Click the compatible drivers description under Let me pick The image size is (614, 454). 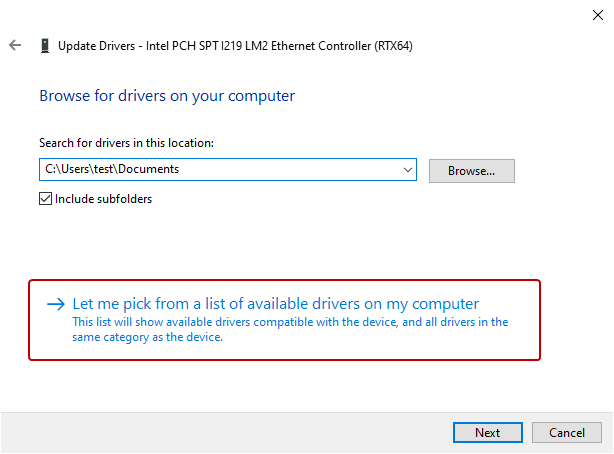[290, 329]
